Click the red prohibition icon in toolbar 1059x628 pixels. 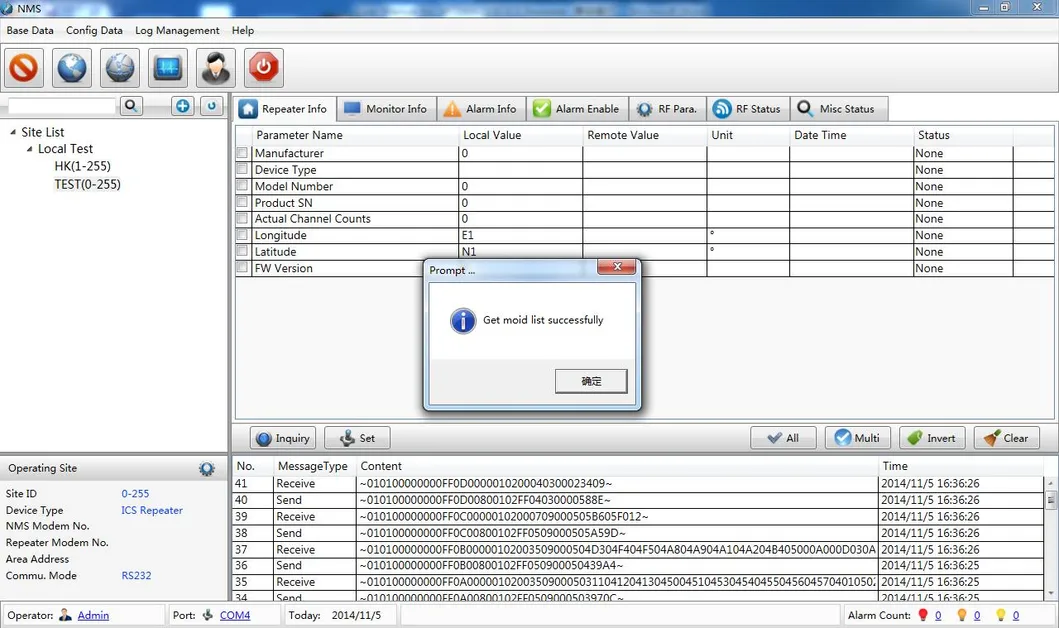[24, 68]
